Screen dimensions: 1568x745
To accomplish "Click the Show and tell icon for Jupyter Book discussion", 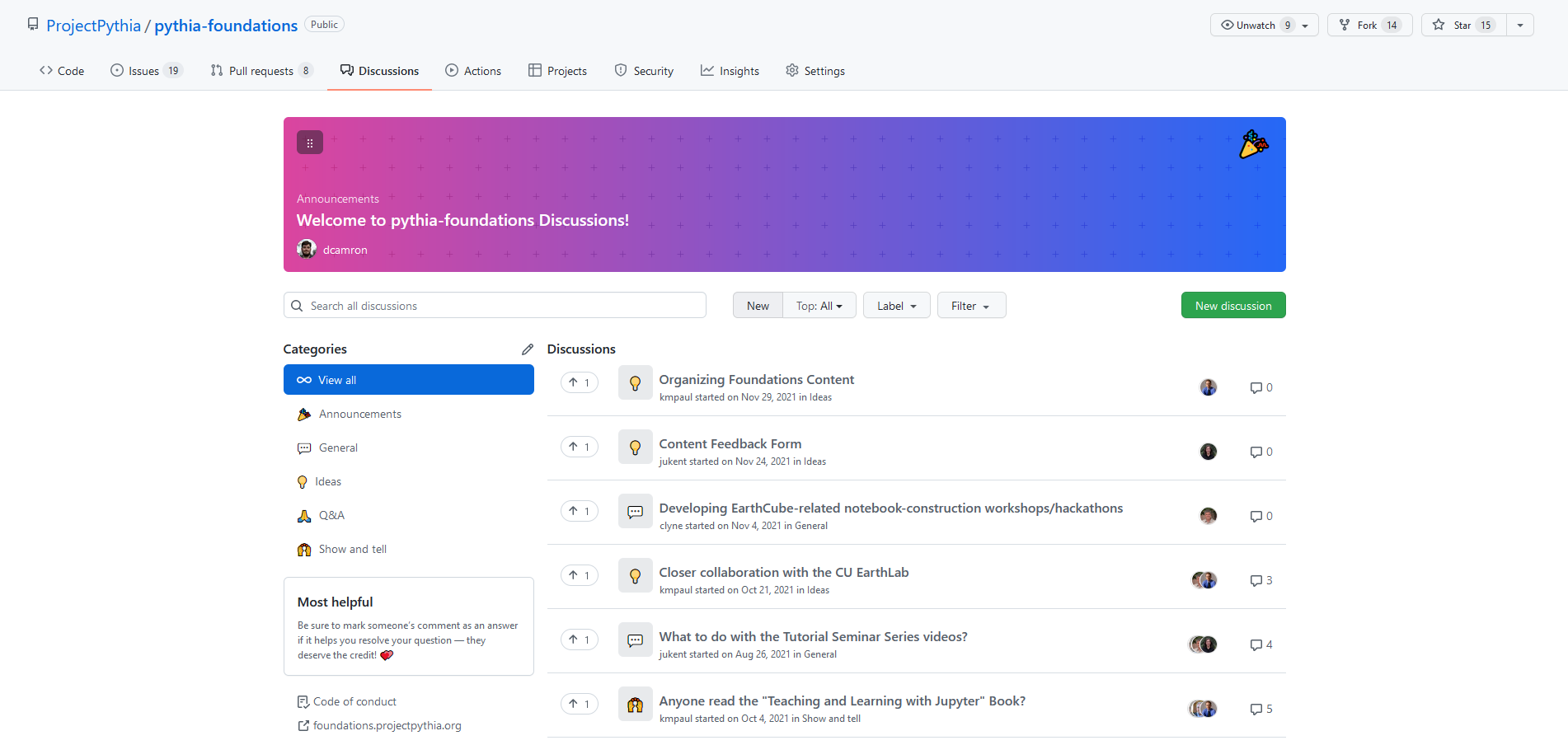I will (635, 705).
